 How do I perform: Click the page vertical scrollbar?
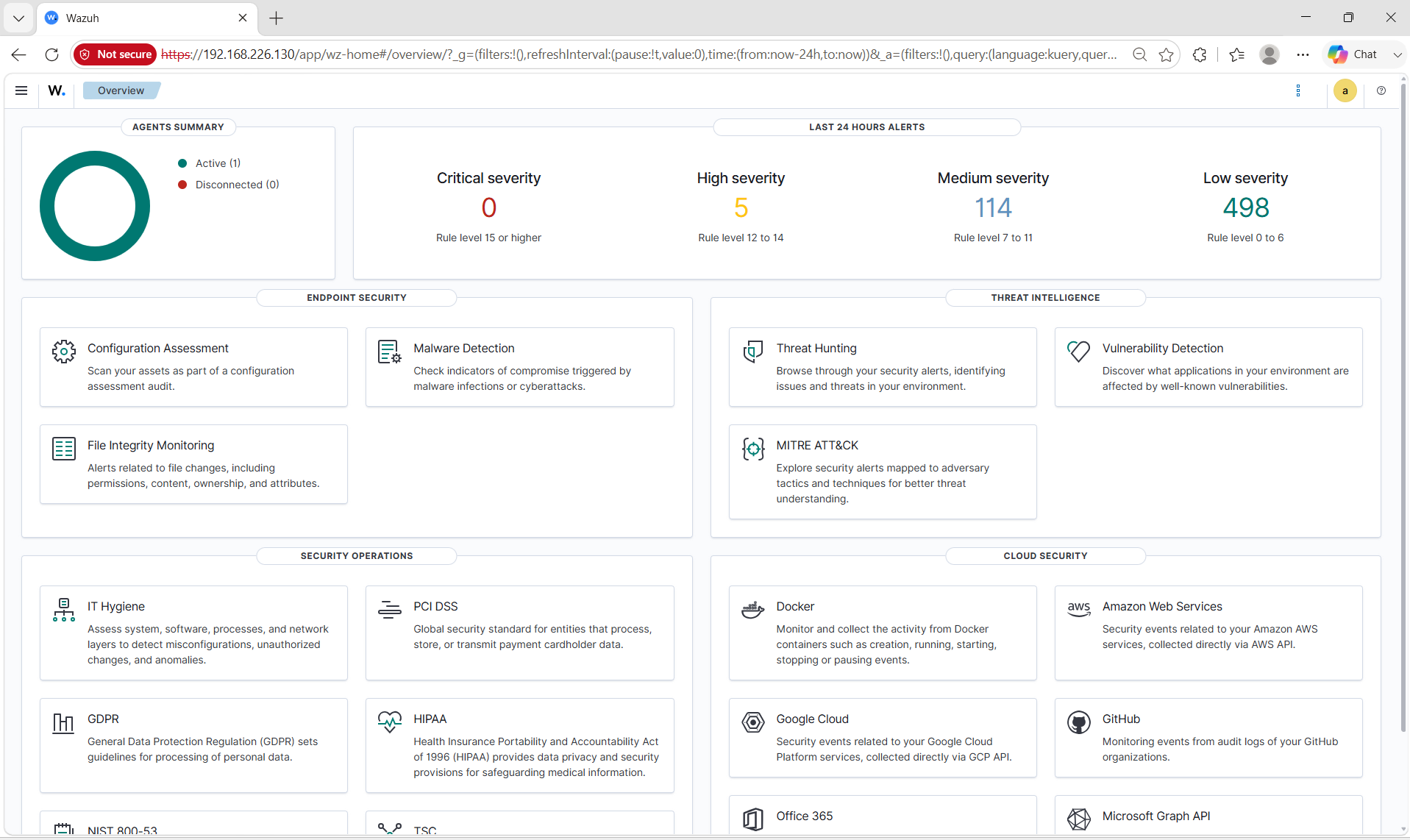coord(1403,408)
